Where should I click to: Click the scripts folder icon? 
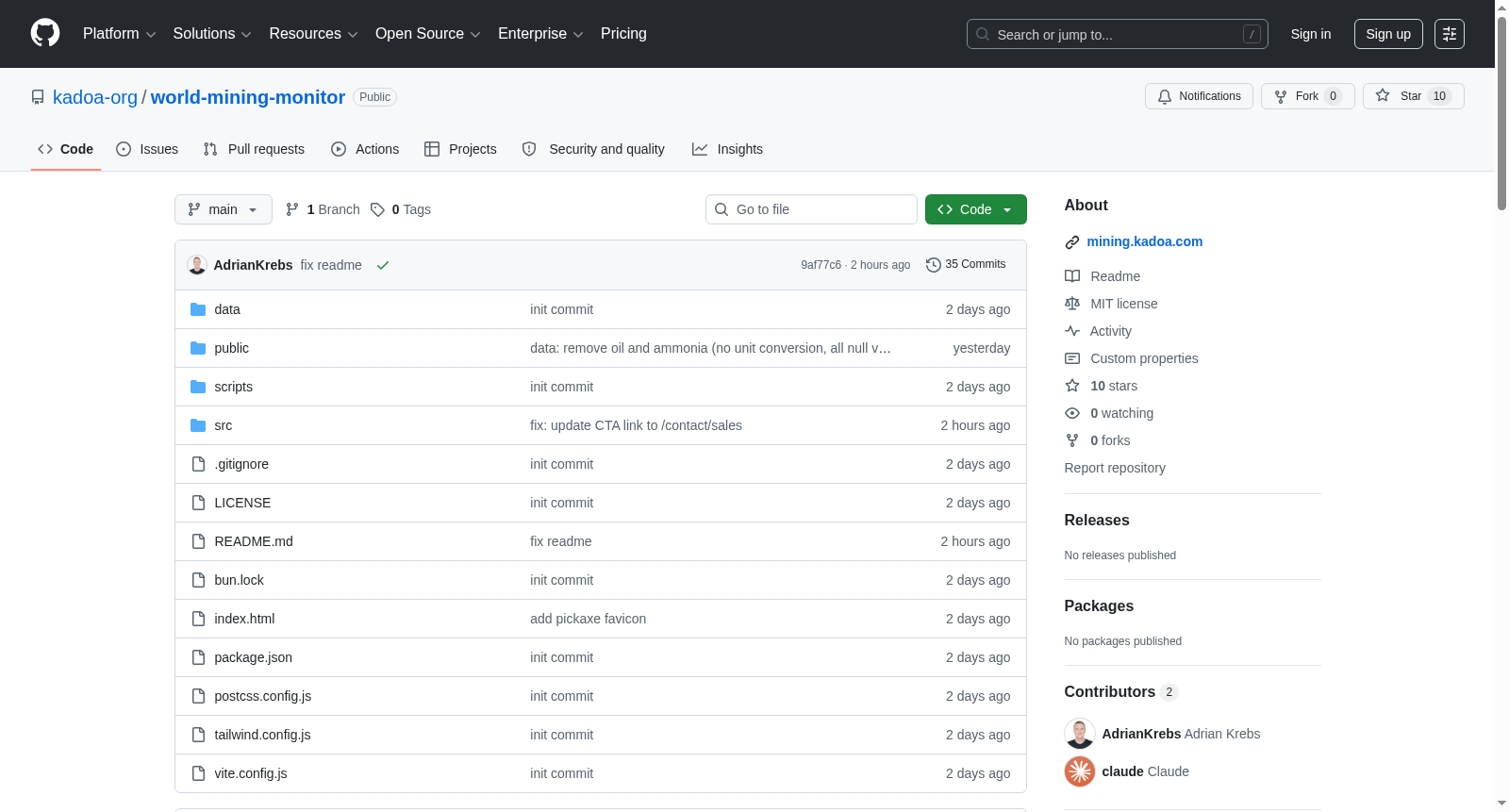click(198, 387)
